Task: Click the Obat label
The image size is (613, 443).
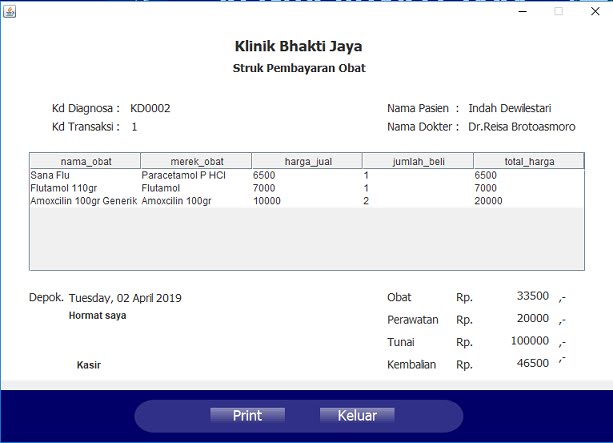Action: [x=399, y=297]
